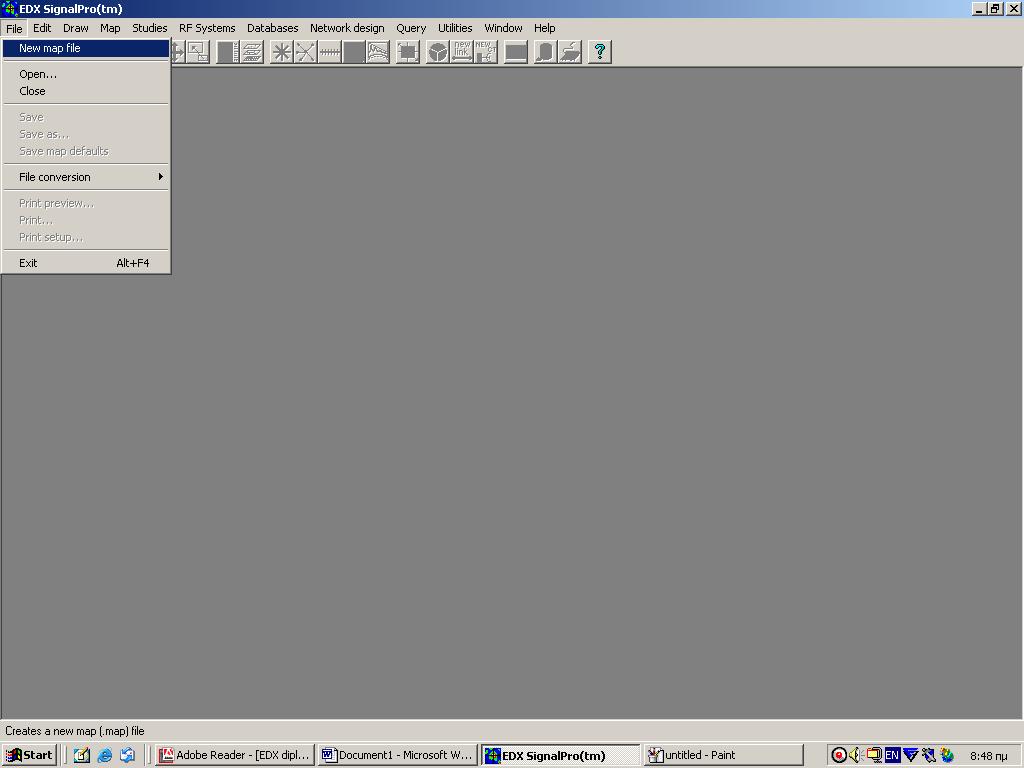Open the Help menu
This screenshot has height=768, width=1024.
[545, 28]
